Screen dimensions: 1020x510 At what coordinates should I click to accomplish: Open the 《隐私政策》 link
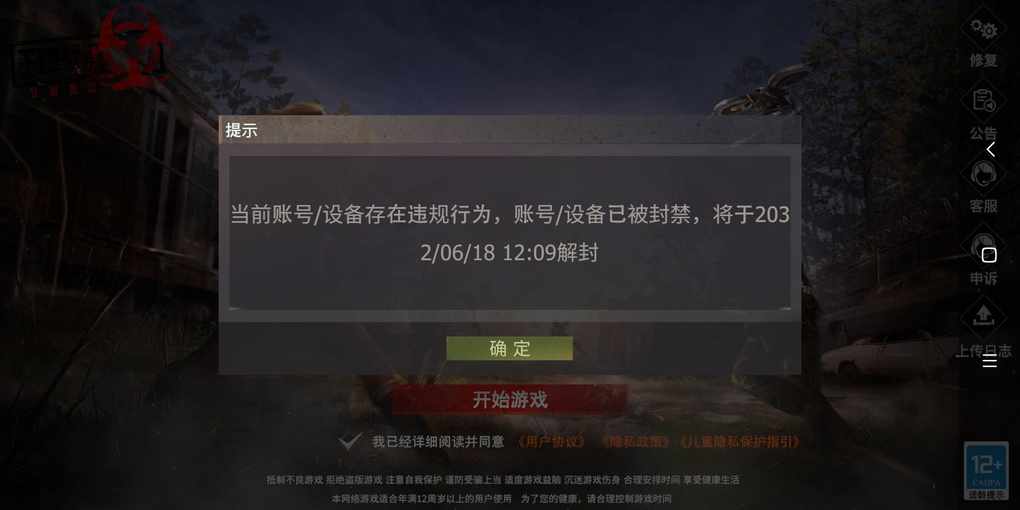click(x=635, y=442)
